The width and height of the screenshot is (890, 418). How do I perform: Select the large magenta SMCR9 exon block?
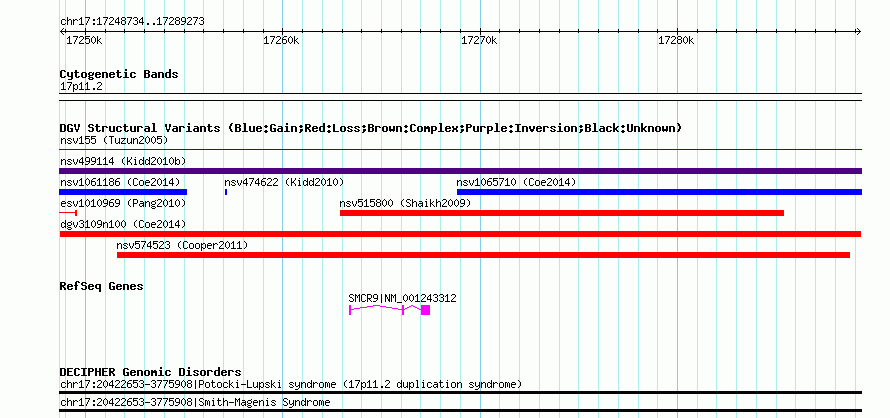426,310
